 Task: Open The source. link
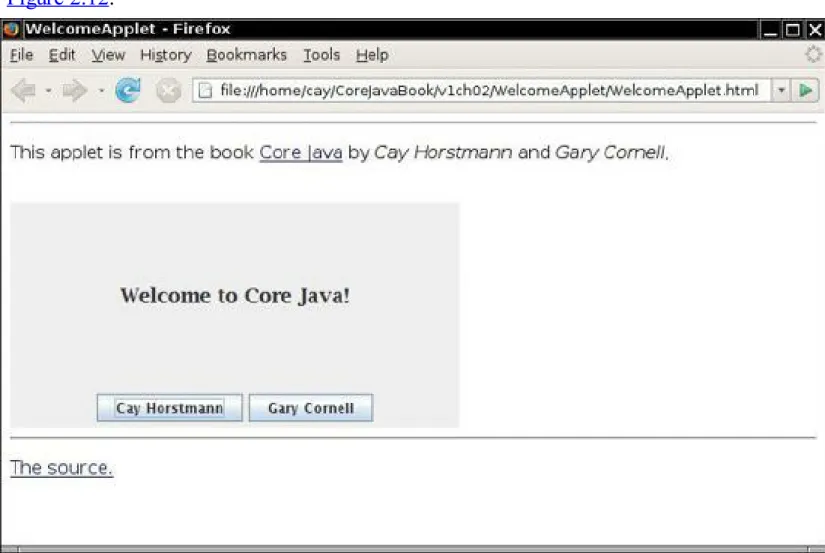(62, 468)
